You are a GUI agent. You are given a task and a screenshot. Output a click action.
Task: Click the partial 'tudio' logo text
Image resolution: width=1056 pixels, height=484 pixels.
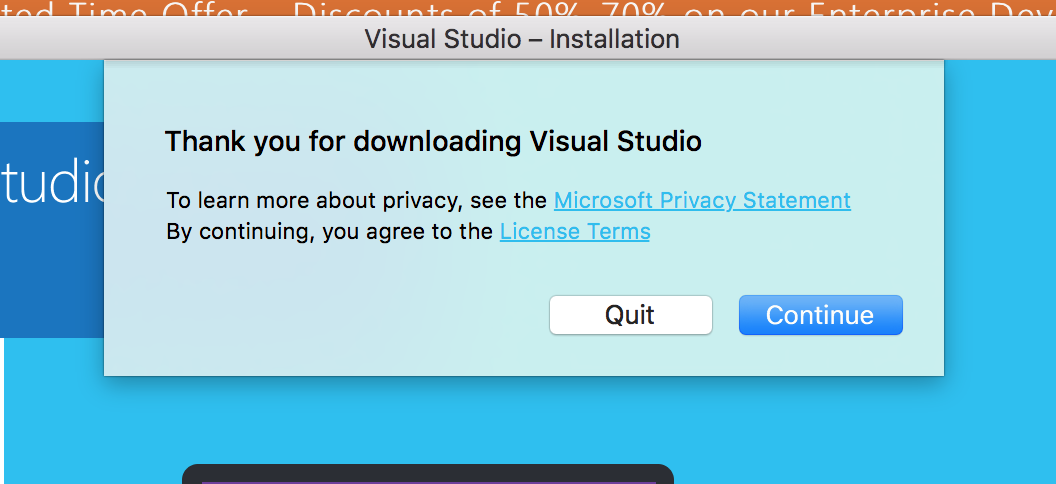[52, 183]
